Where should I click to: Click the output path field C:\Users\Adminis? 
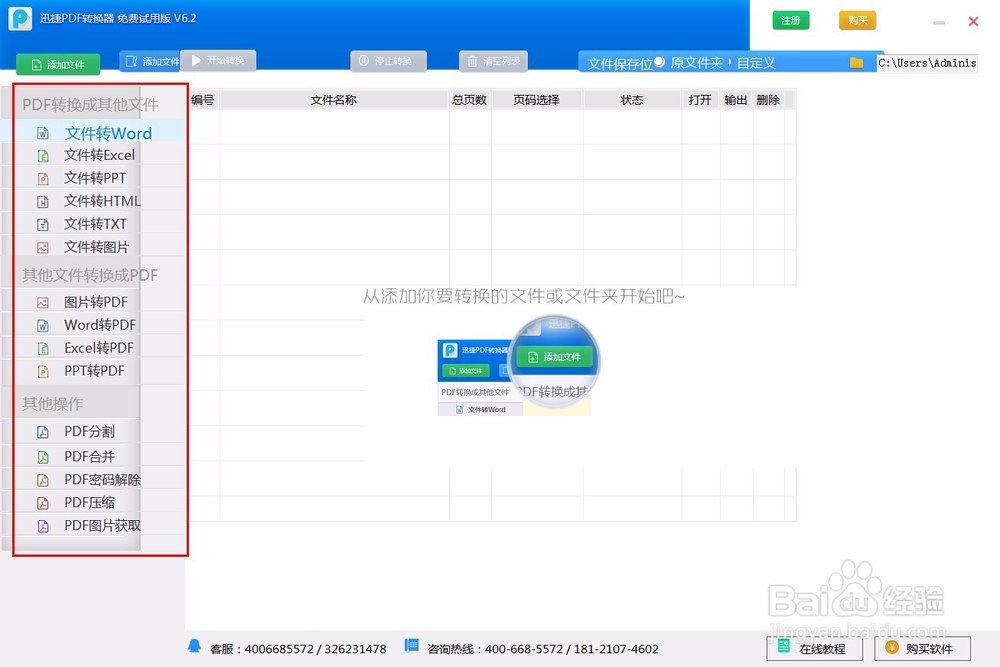[927, 62]
